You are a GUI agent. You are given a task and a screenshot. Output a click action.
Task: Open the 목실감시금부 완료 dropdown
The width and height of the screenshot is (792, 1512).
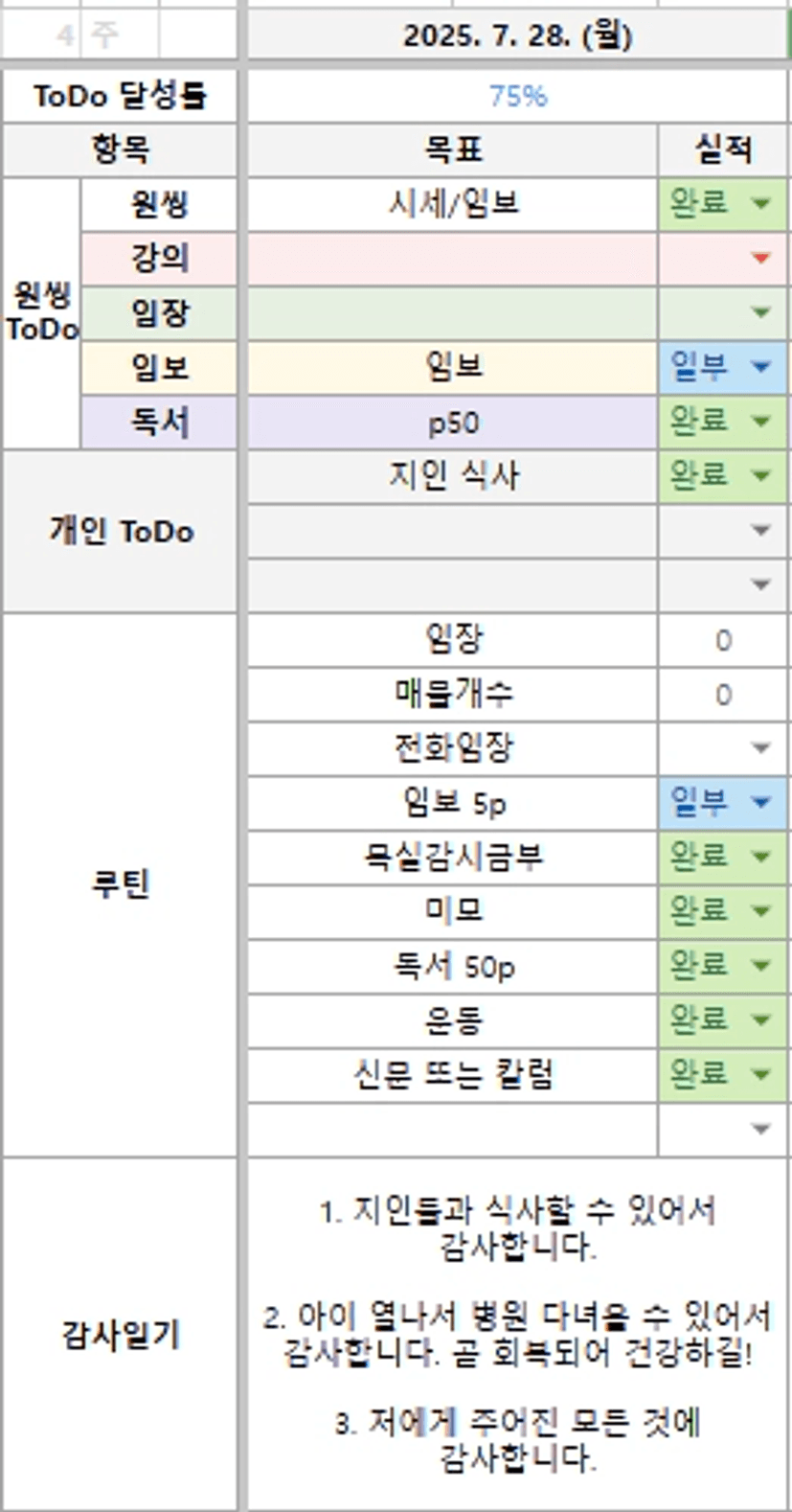(761, 856)
